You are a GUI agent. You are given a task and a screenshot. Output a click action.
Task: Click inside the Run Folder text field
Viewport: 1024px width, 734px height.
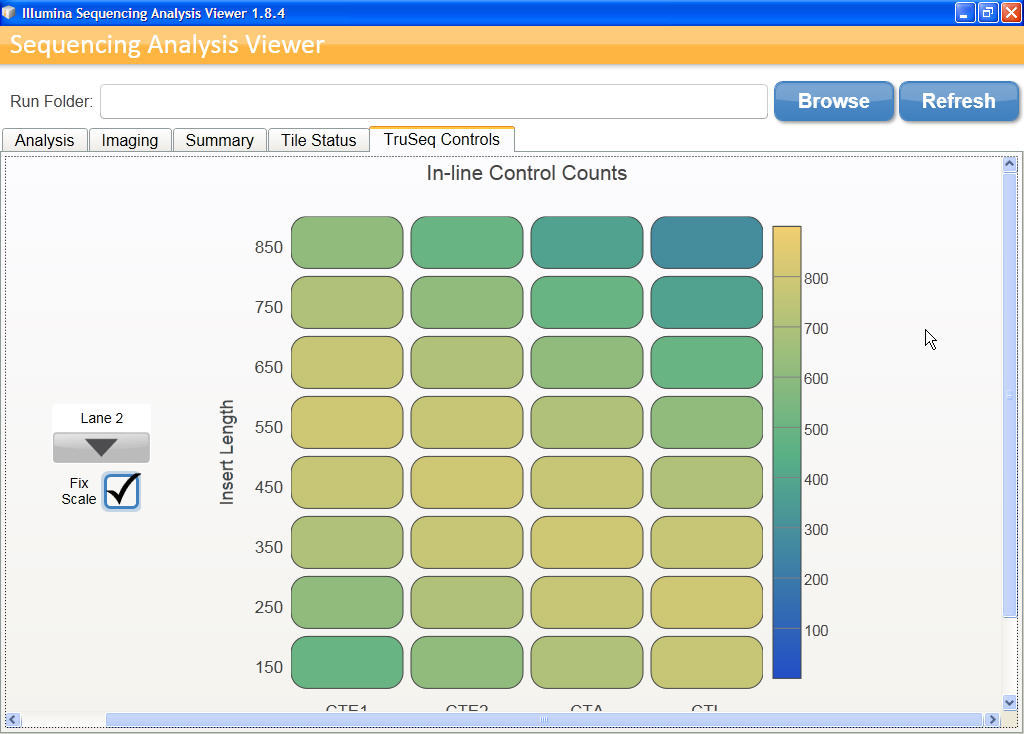pyautogui.click(x=434, y=101)
